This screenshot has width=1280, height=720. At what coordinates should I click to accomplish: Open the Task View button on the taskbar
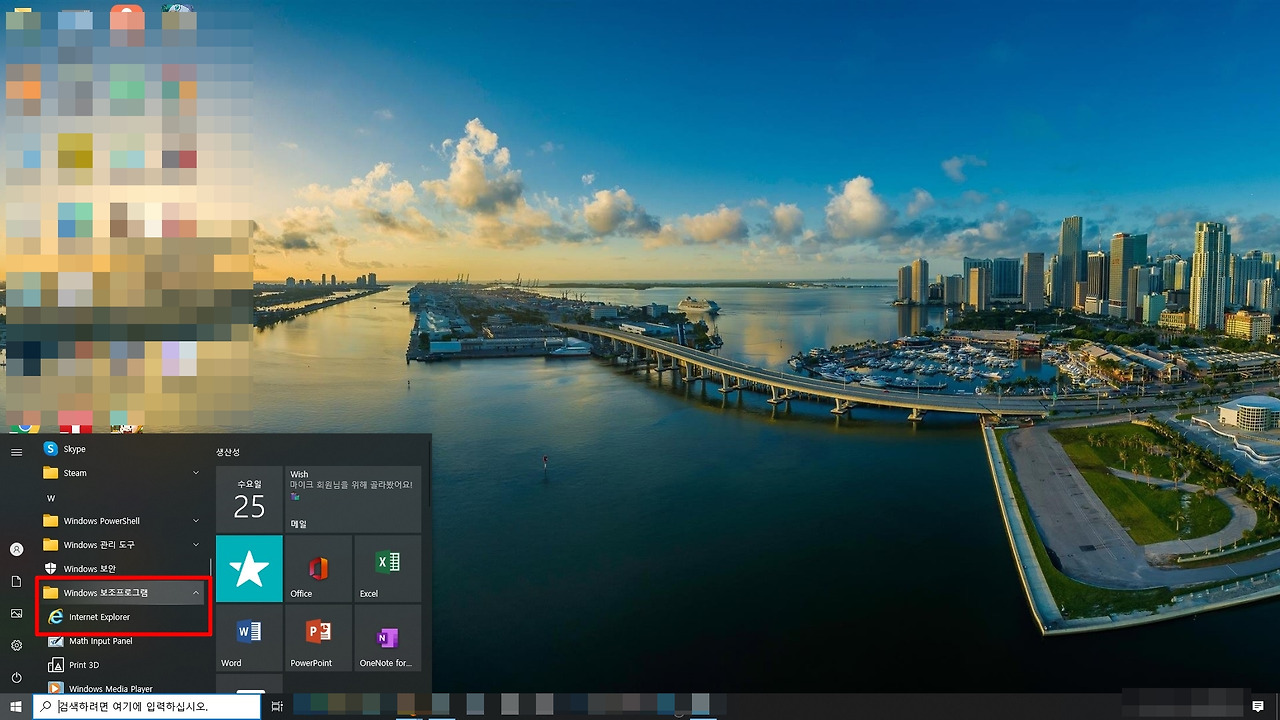coord(277,707)
